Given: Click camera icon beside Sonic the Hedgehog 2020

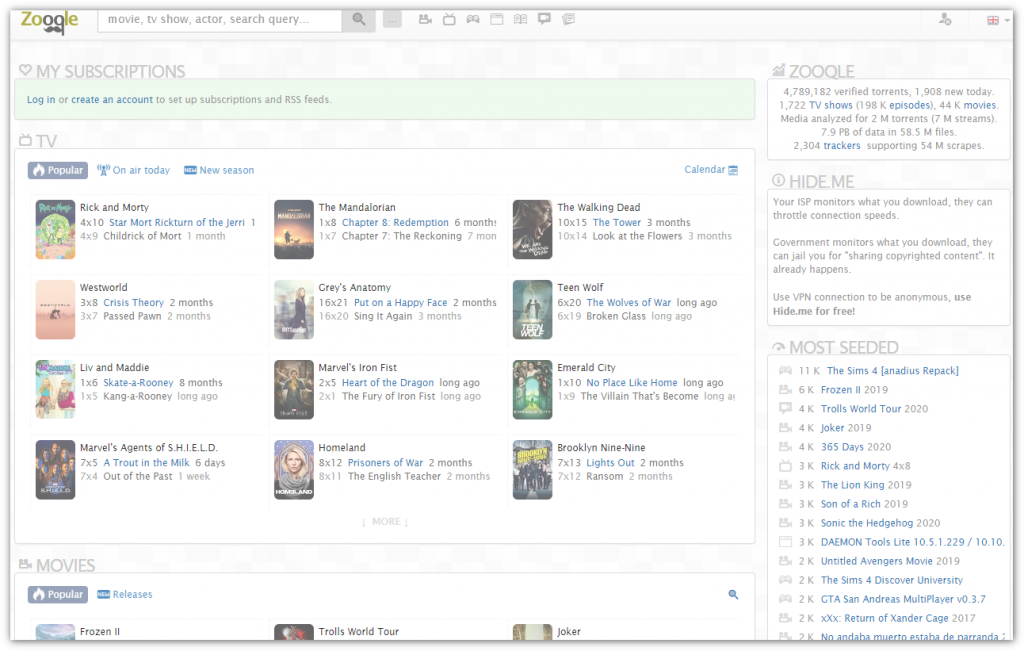Looking at the screenshot, I should [786, 523].
